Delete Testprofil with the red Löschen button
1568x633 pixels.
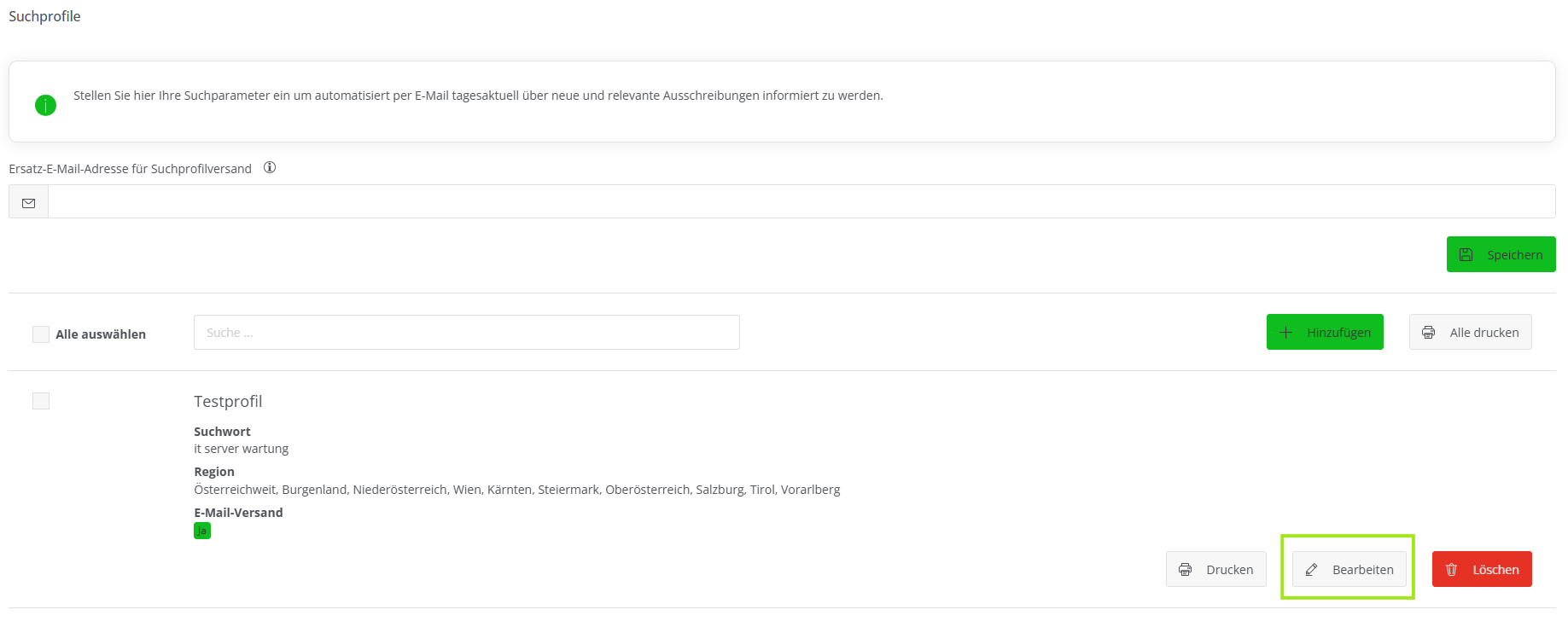coord(1482,570)
